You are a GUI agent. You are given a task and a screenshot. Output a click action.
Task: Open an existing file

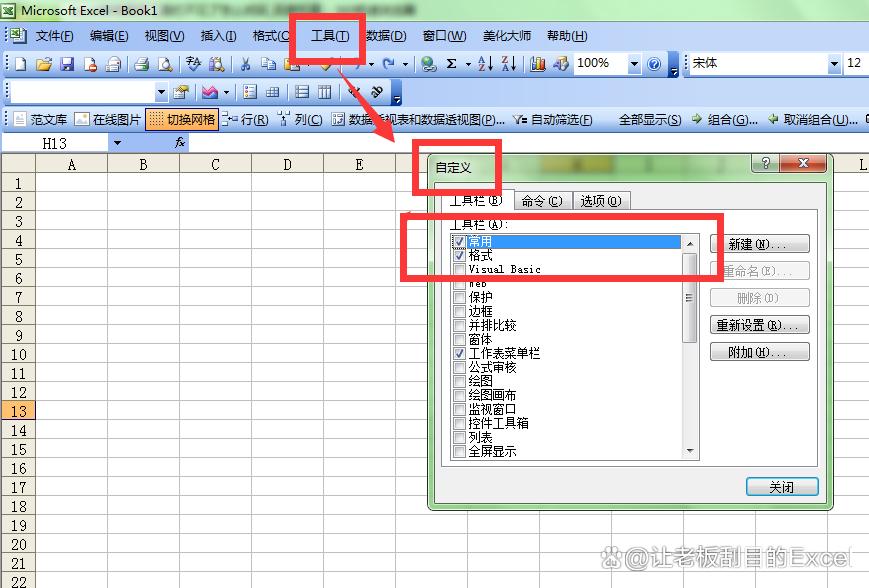42,64
